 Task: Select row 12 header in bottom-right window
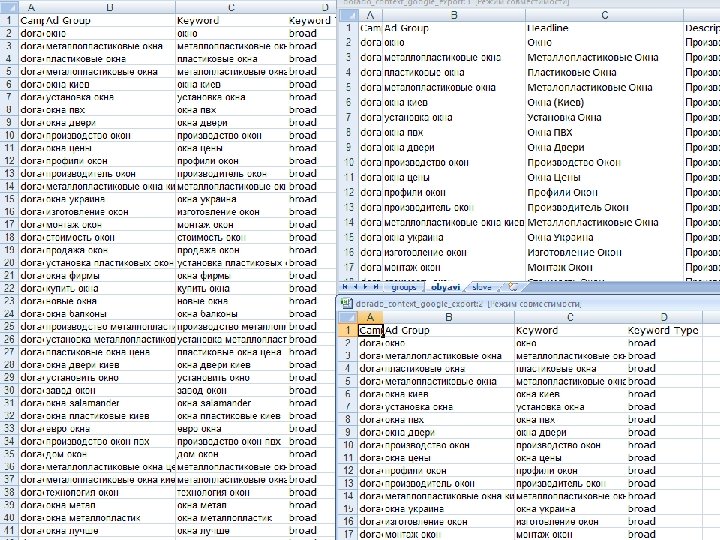[348, 471]
